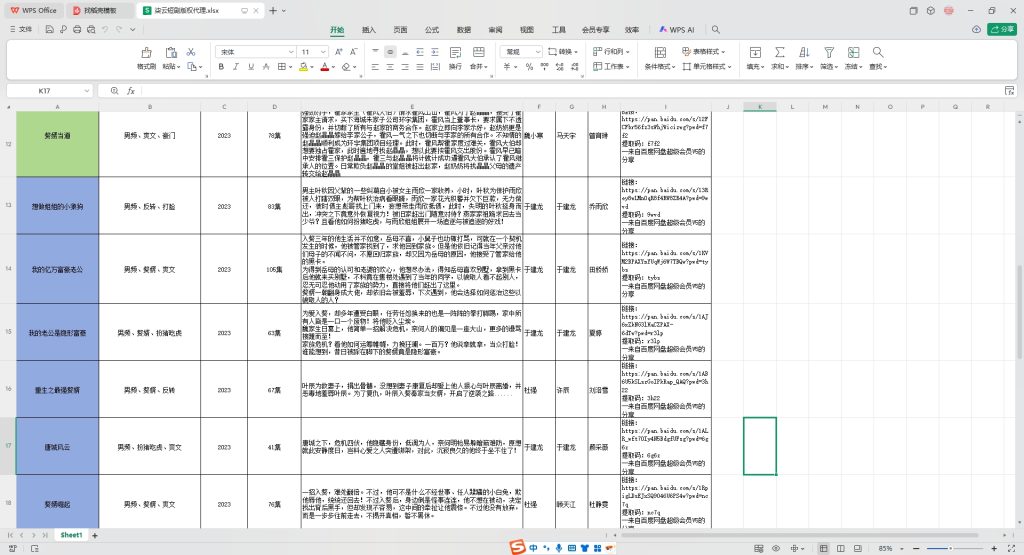Switch to the Data (数据) ribbon tab
The width and height of the screenshot is (1024, 555).
tap(464, 29)
